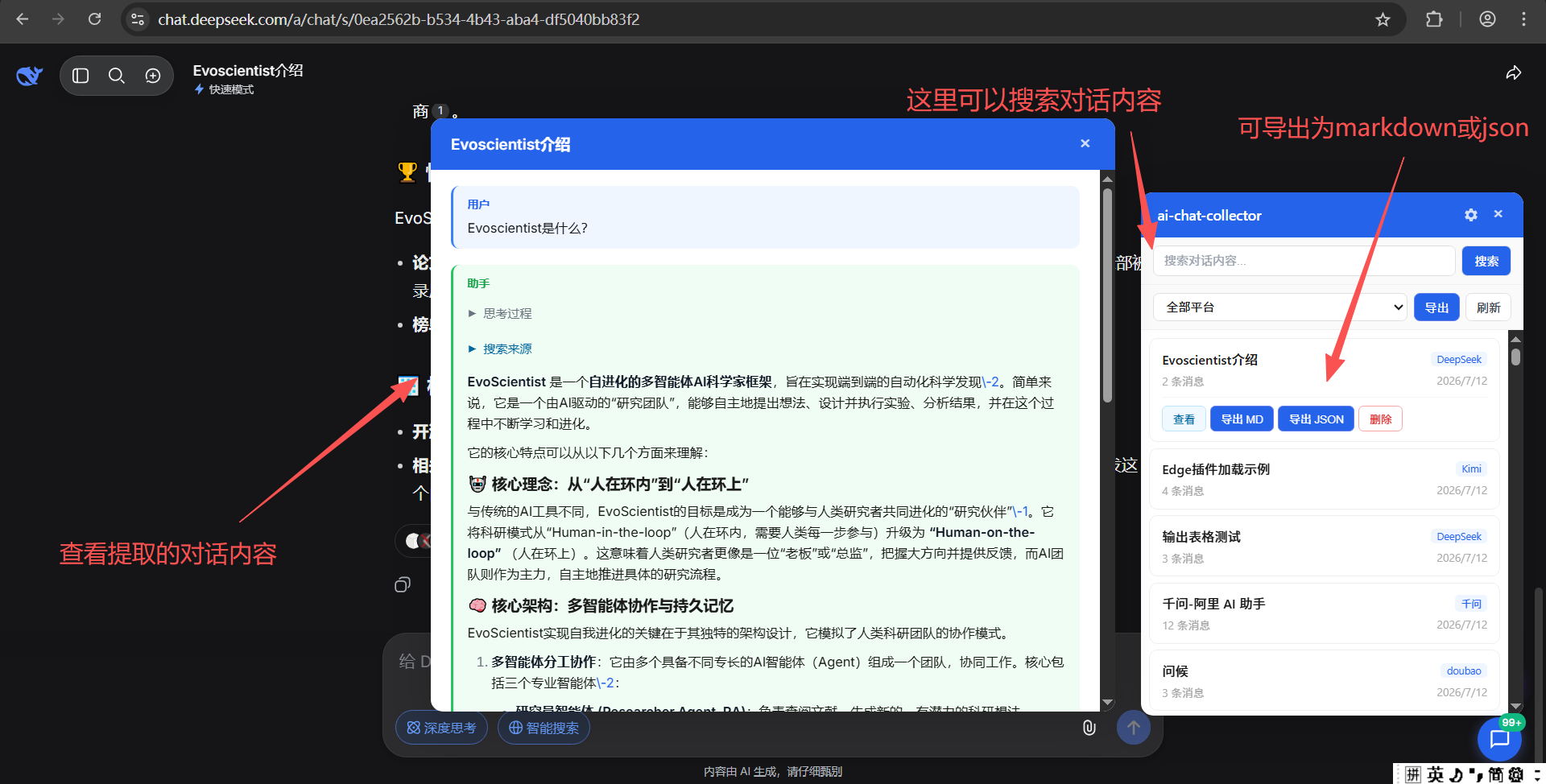Bookmark this page with the star icon
Screen dimensions: 1546x784
pos(1383,19)
